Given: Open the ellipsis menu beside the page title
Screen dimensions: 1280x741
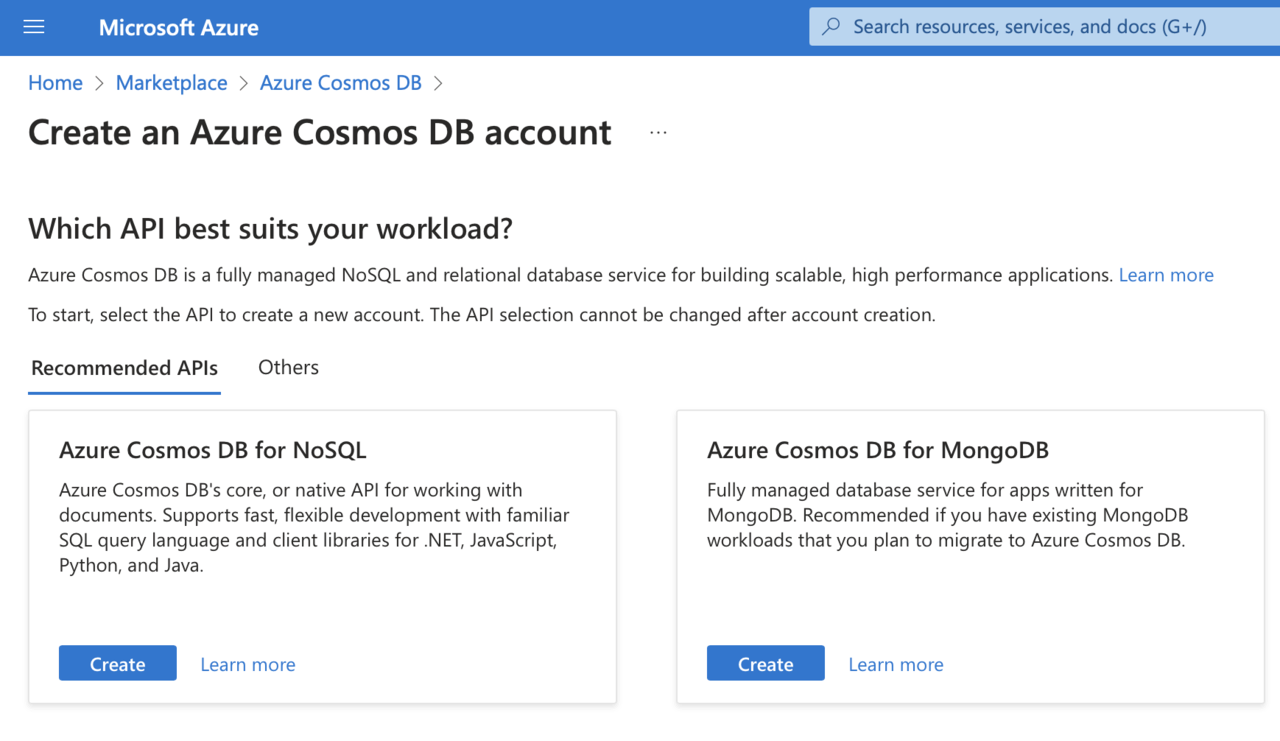Looking at the screenshot, I should [x=658, y=132].
